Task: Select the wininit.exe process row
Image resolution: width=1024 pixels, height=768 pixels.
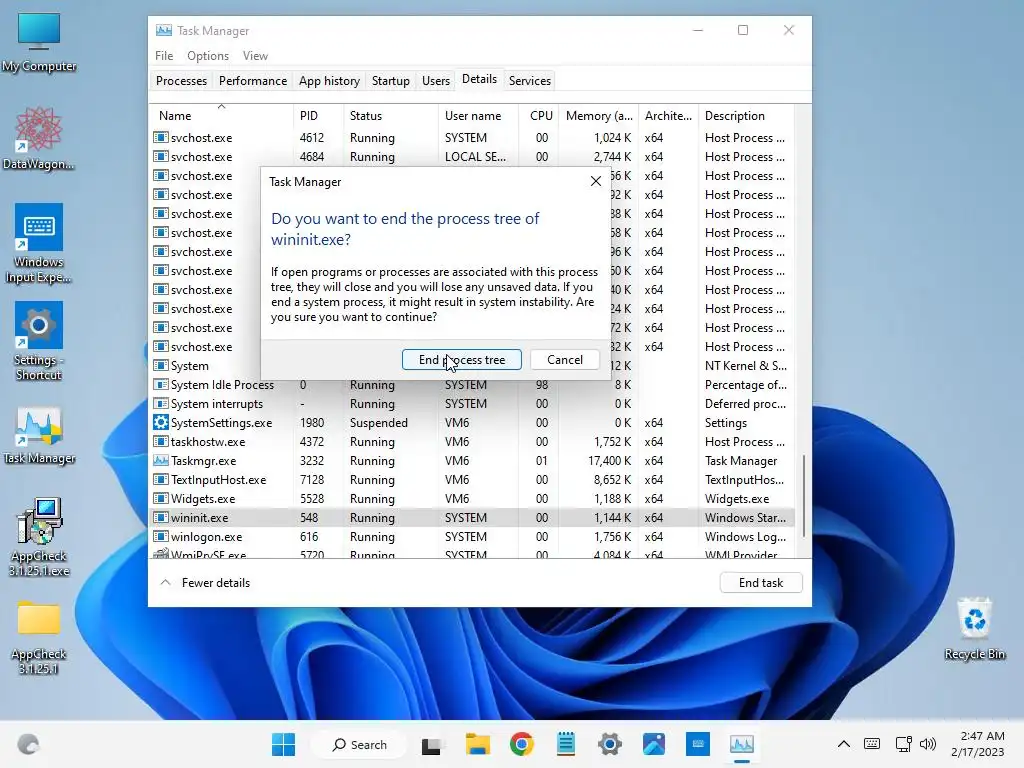Action: coord(472,518)
